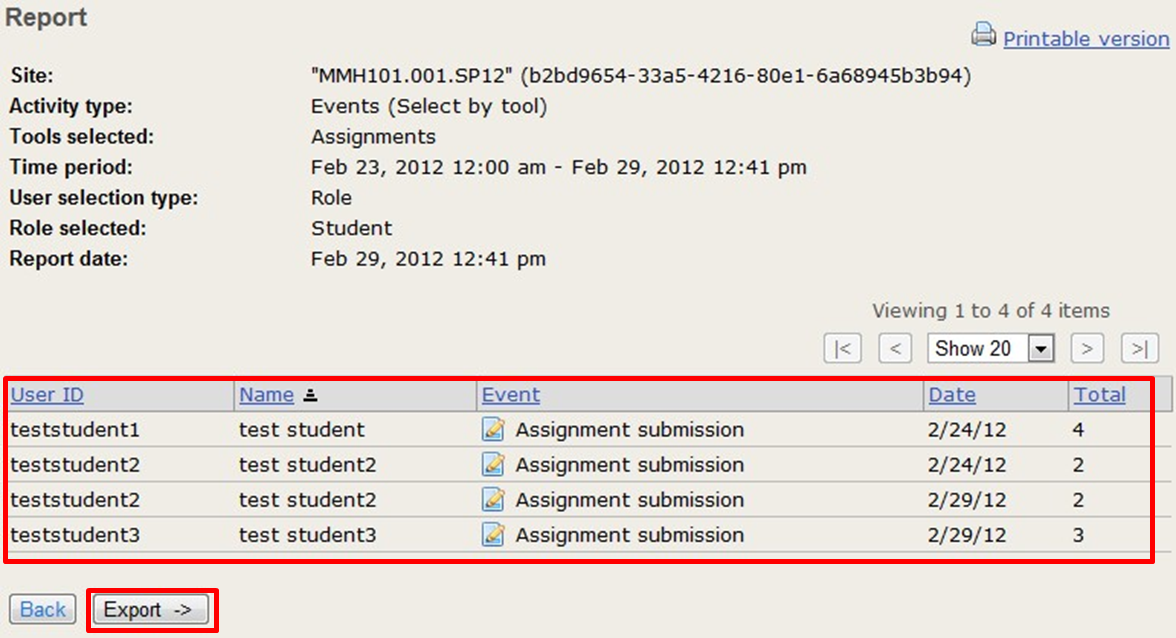
Task: Sort the table by Total column
Action: coord(1100,395)
